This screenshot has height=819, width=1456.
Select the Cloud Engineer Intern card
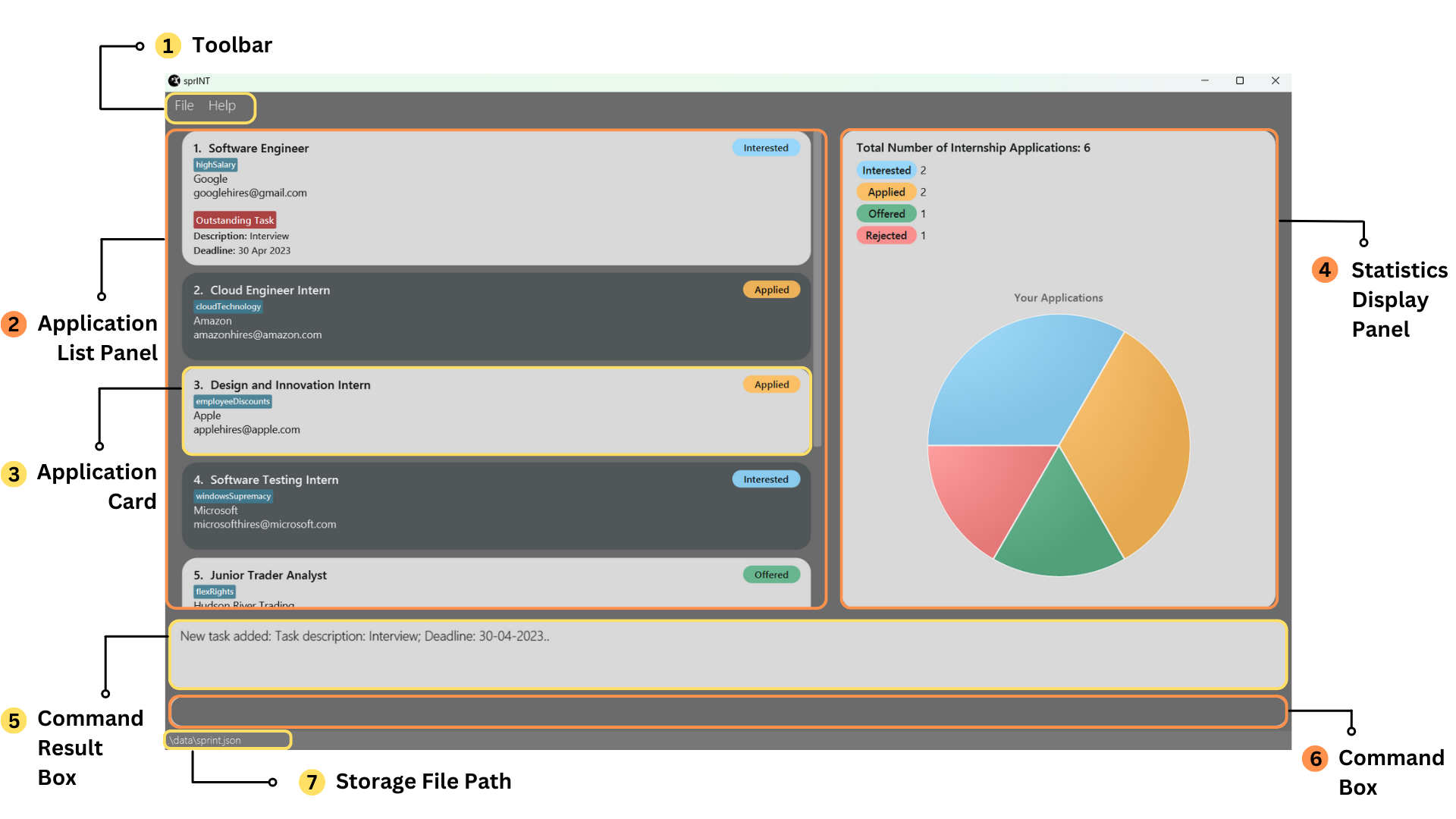click(x=496, y=316)
